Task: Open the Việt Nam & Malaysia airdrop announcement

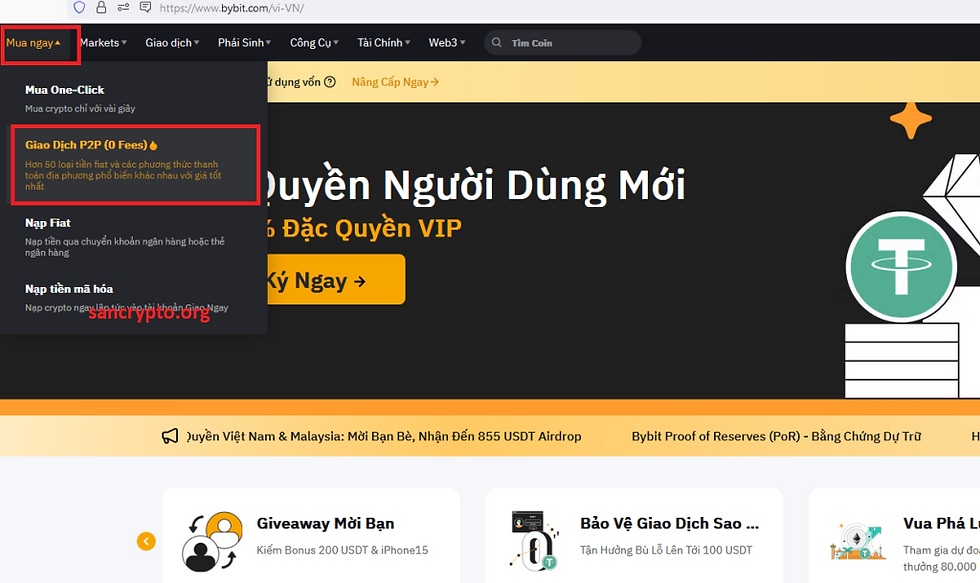Action: 384,436
